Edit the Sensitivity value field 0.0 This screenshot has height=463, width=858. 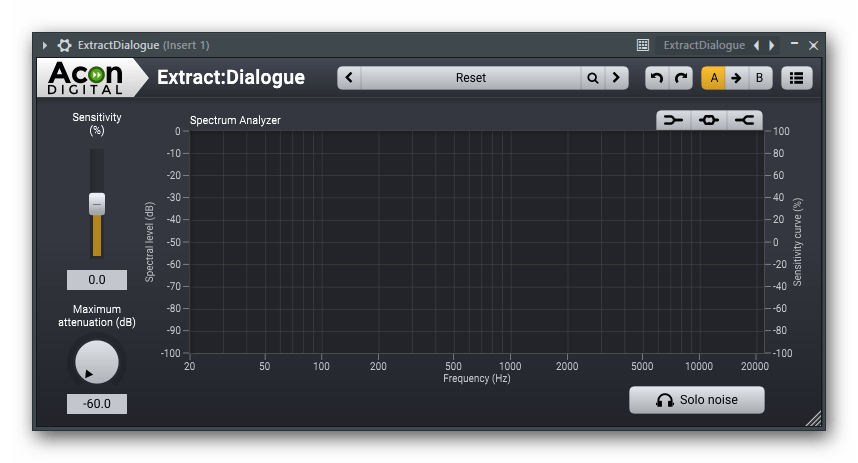click(x=97, y=280)
